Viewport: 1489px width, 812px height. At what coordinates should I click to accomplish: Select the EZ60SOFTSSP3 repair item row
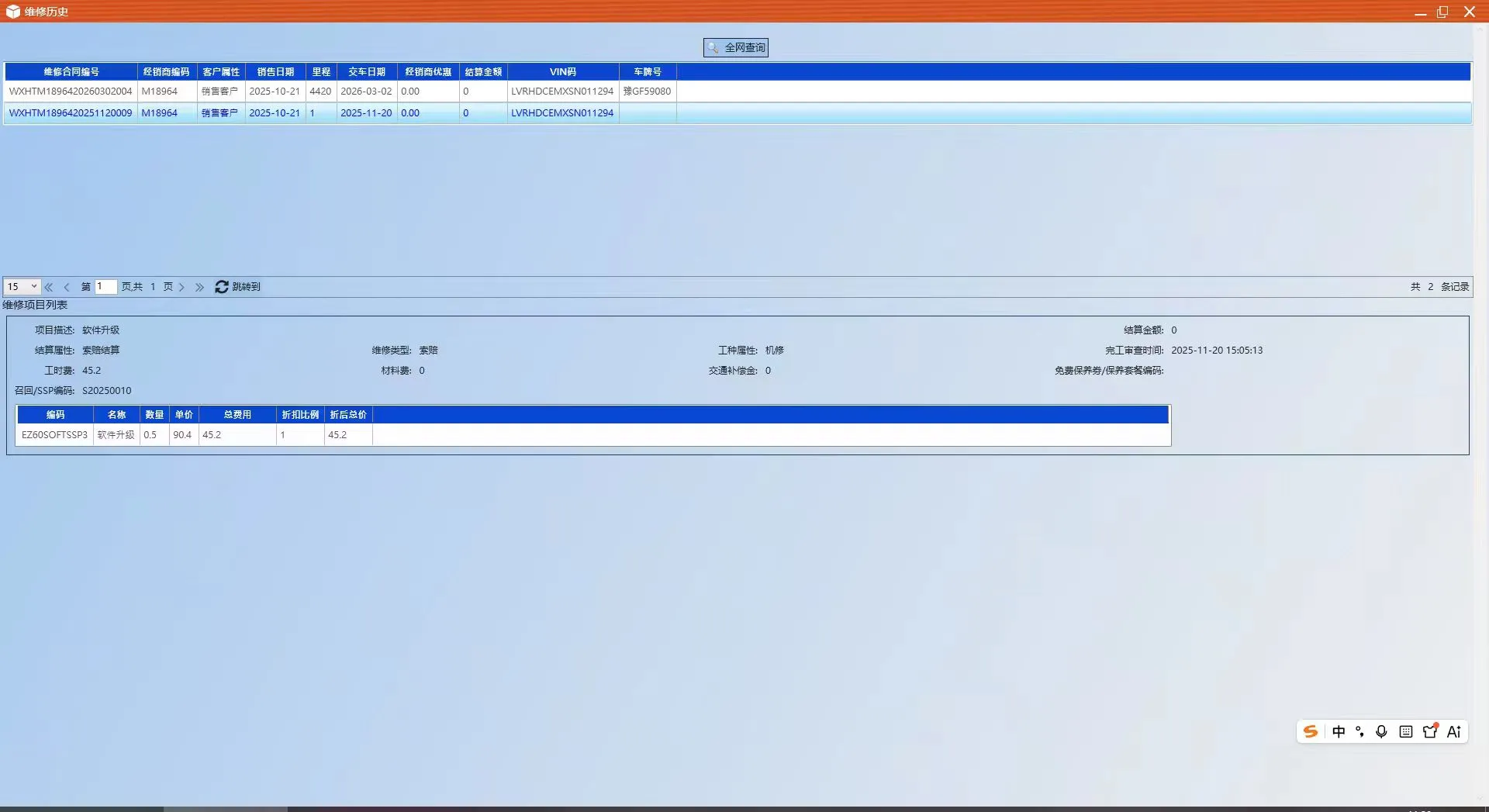(54, 435)
